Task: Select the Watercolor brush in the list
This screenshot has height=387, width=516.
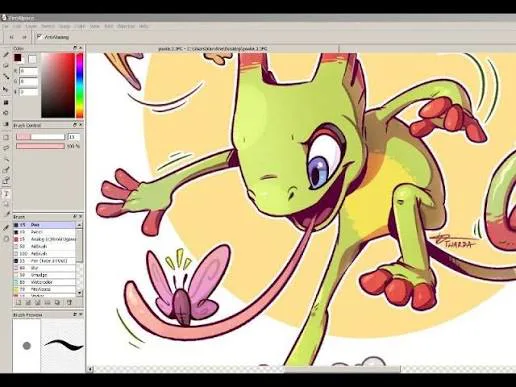Action: [44, 282]
